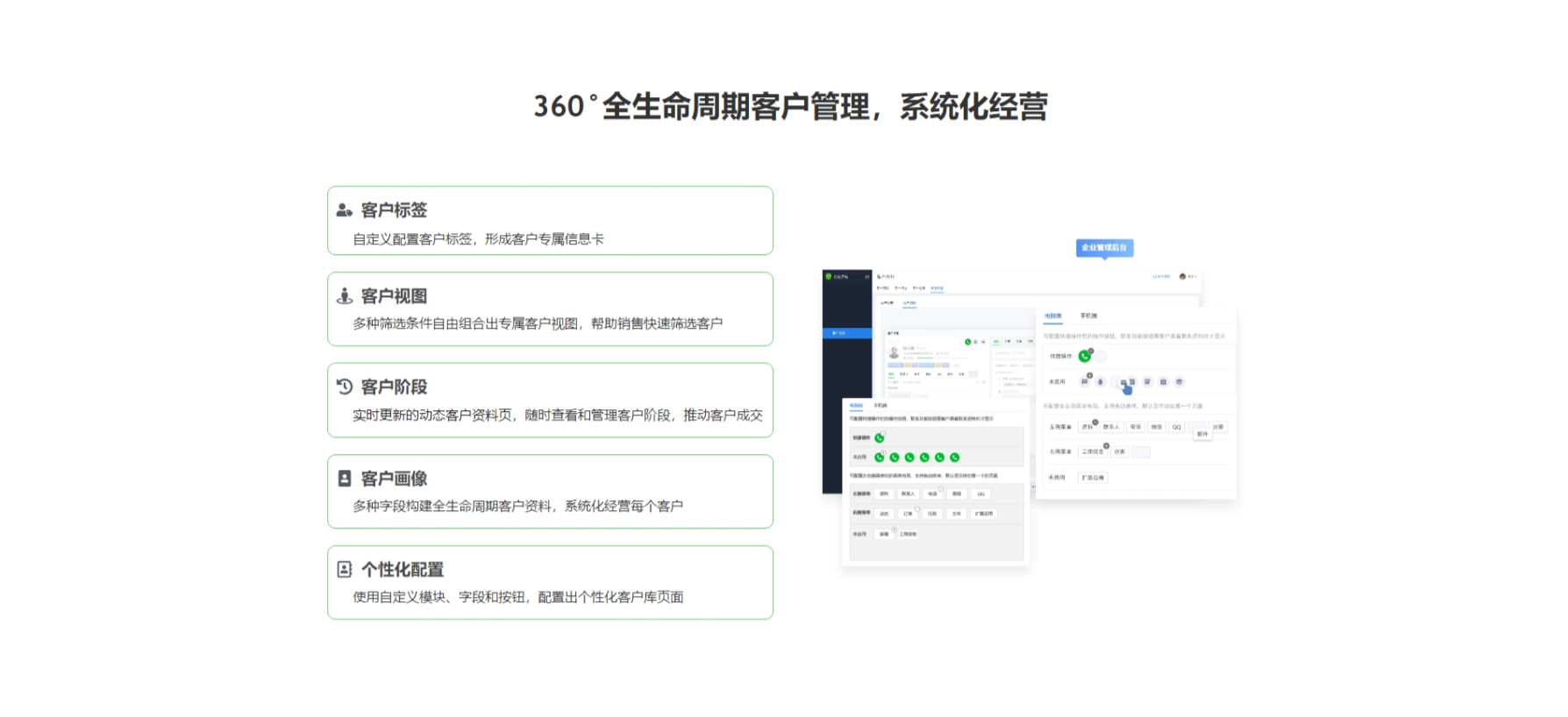Switch to the 电脑端 tab
Screen dimensions: 1568x717
tap(1052, 316)
